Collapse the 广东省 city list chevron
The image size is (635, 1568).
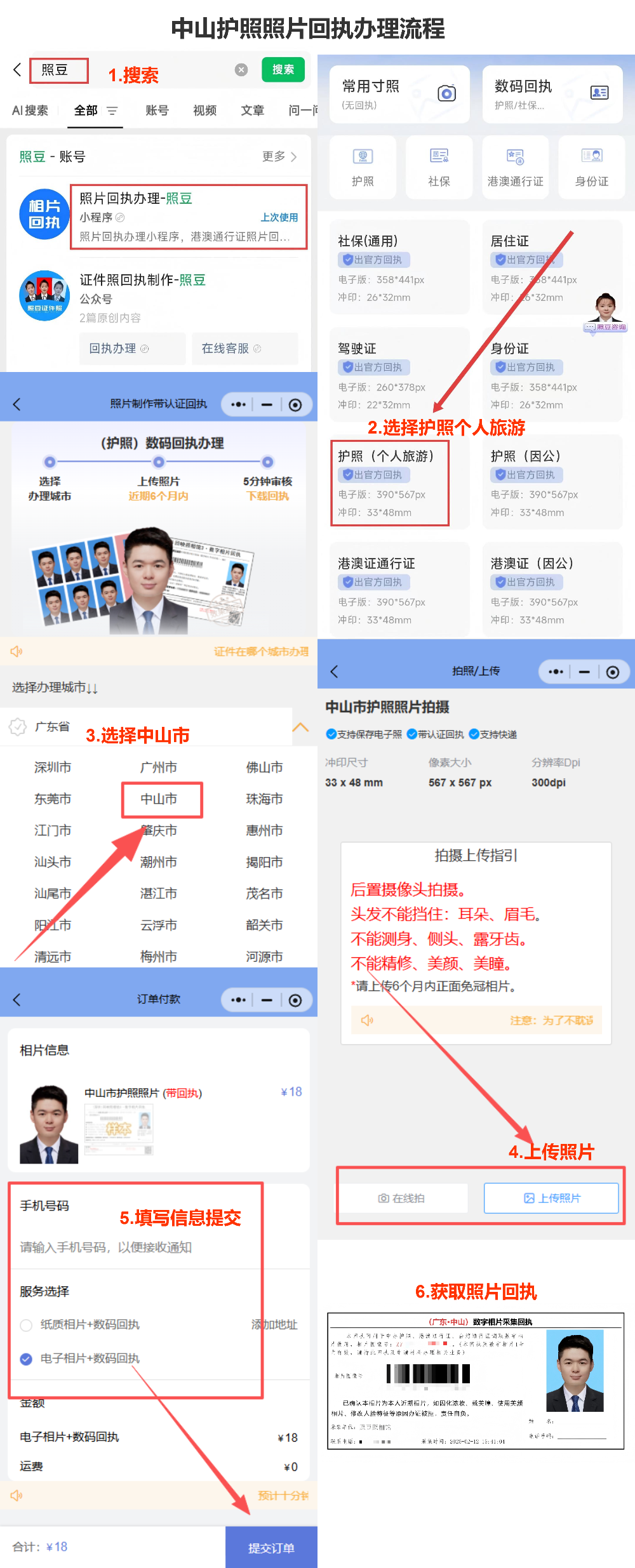coord(300,727)
